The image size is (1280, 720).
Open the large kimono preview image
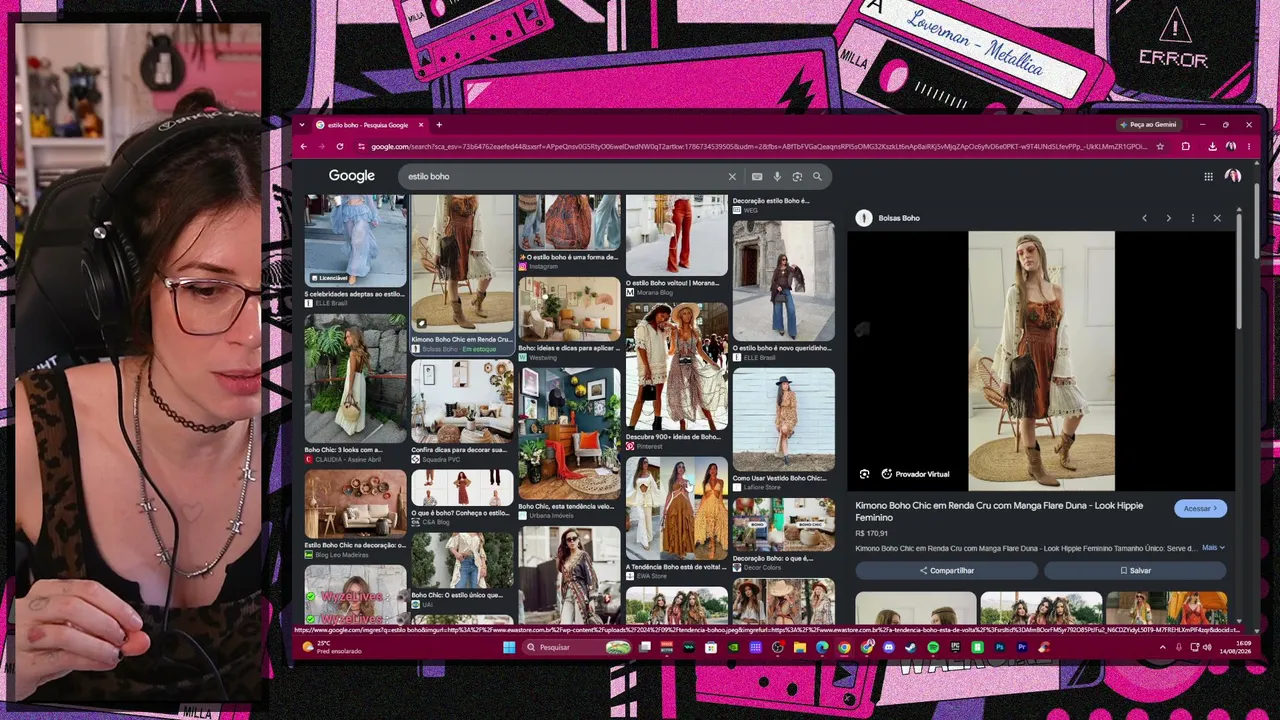pos(1041,361)
